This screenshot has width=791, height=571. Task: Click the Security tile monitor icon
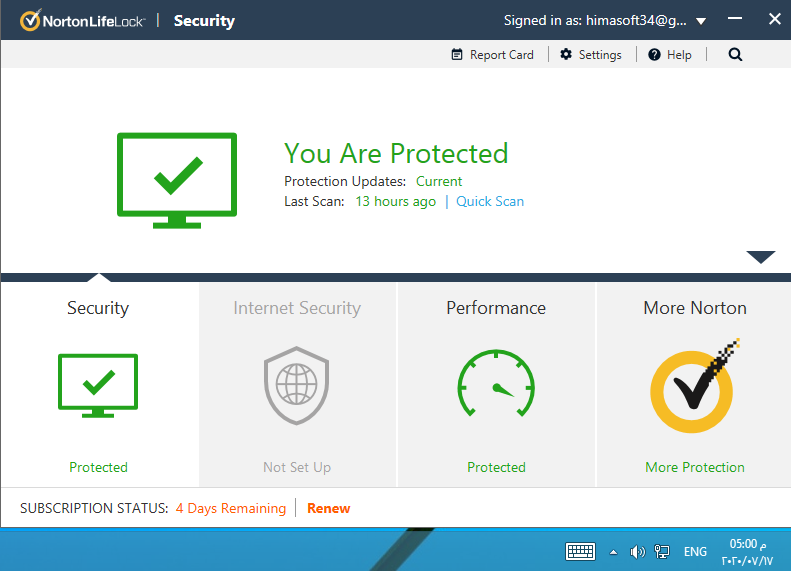tap(98, 386)
